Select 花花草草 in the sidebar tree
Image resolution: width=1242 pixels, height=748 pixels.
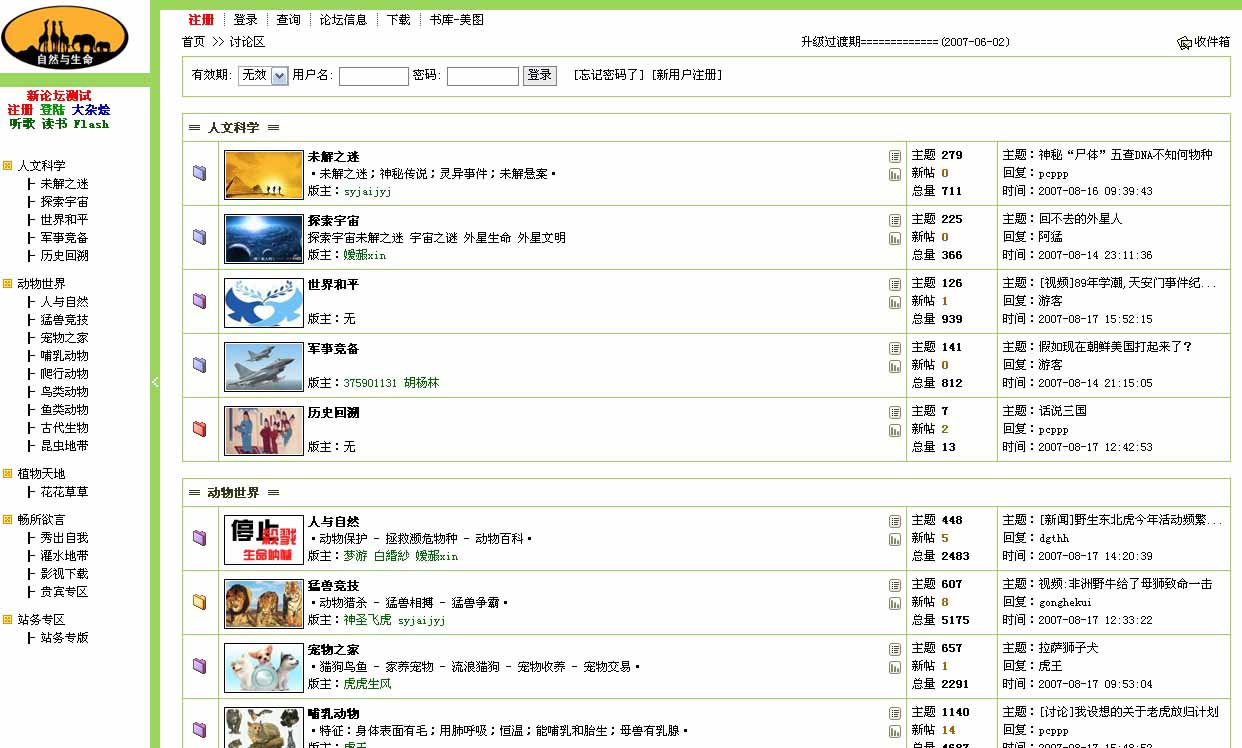click(65, 492)
